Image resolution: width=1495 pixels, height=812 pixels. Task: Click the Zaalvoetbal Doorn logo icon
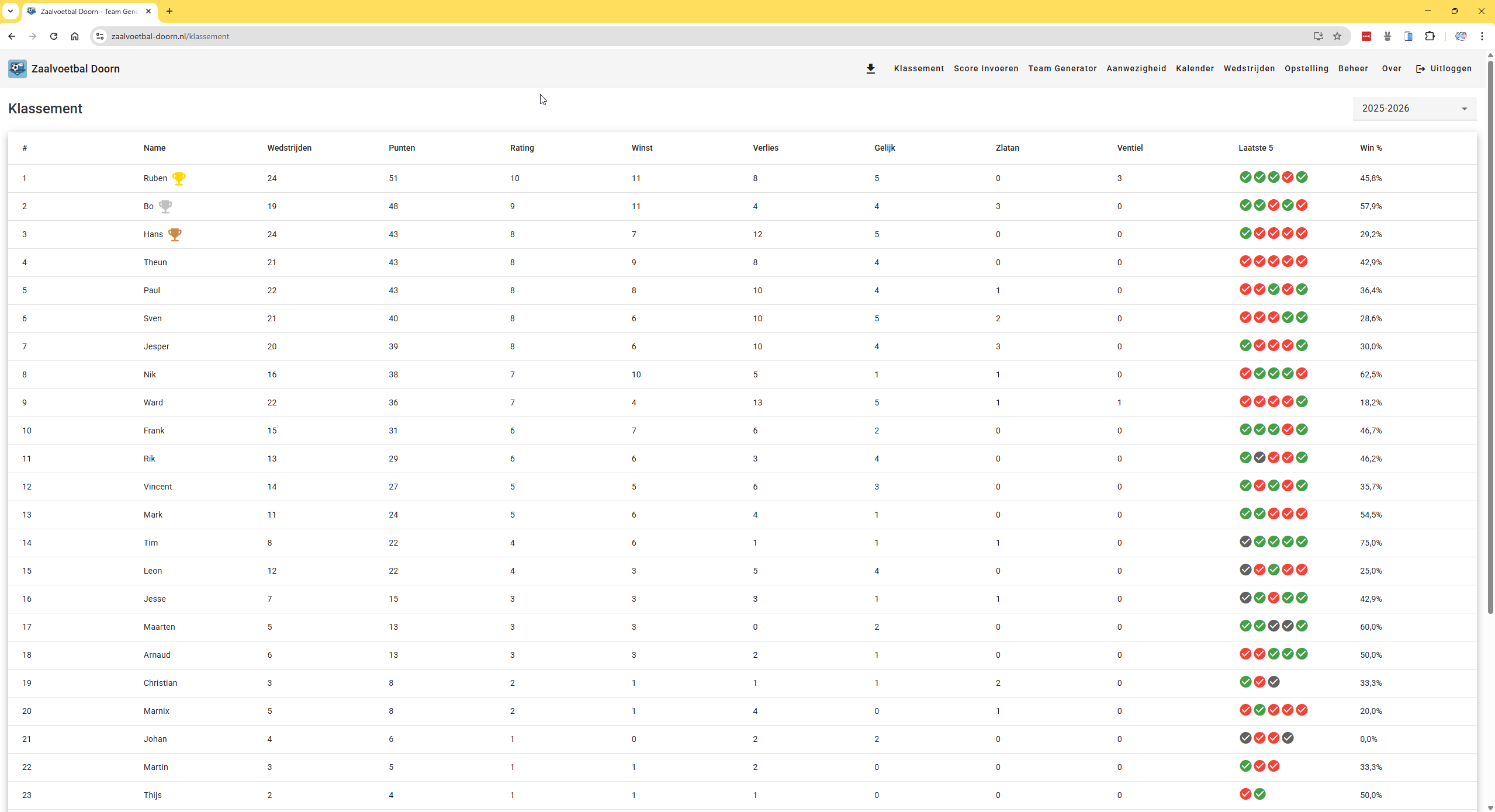coord(18,68)
